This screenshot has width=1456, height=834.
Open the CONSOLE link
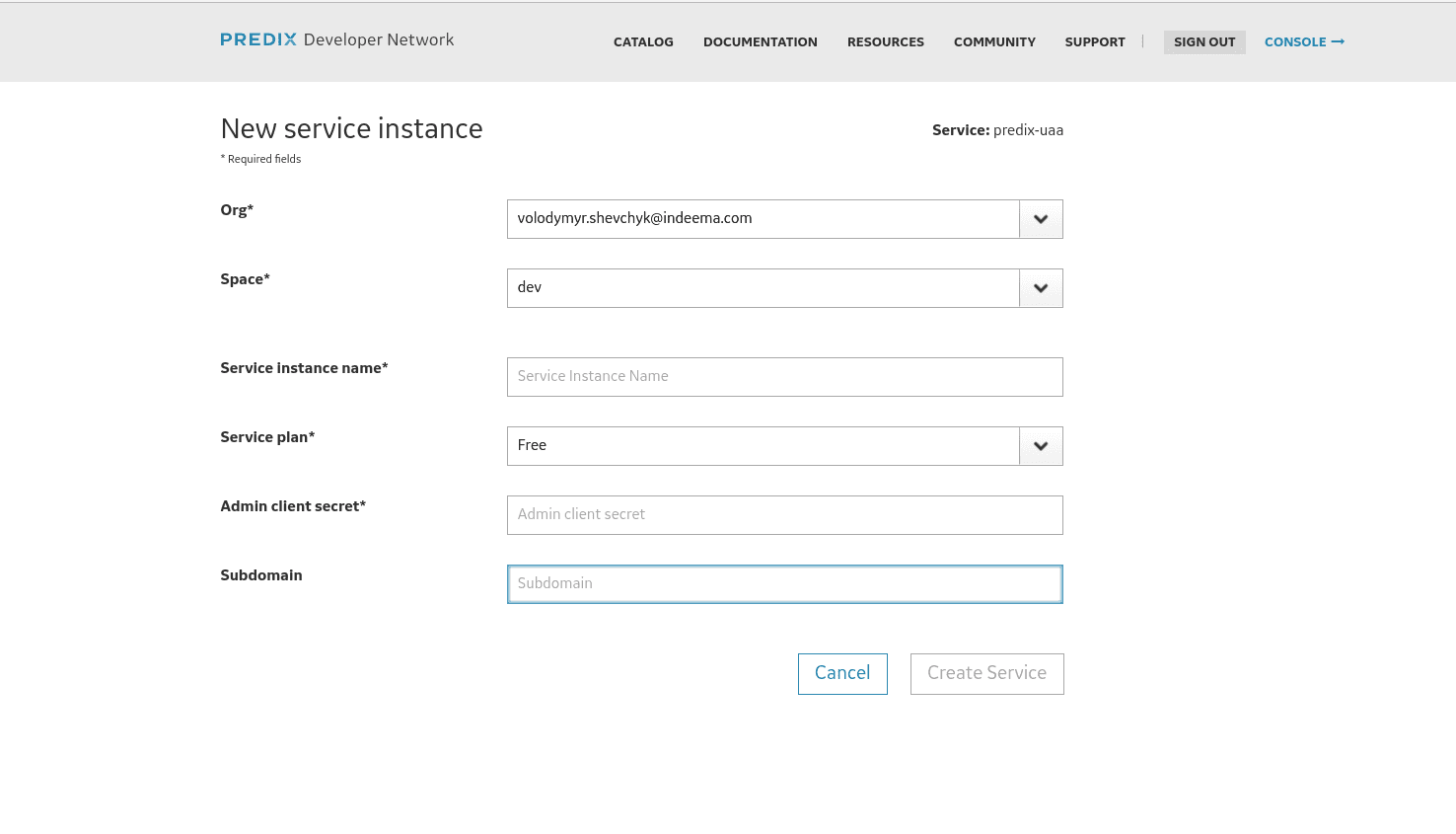(1295, 41)
